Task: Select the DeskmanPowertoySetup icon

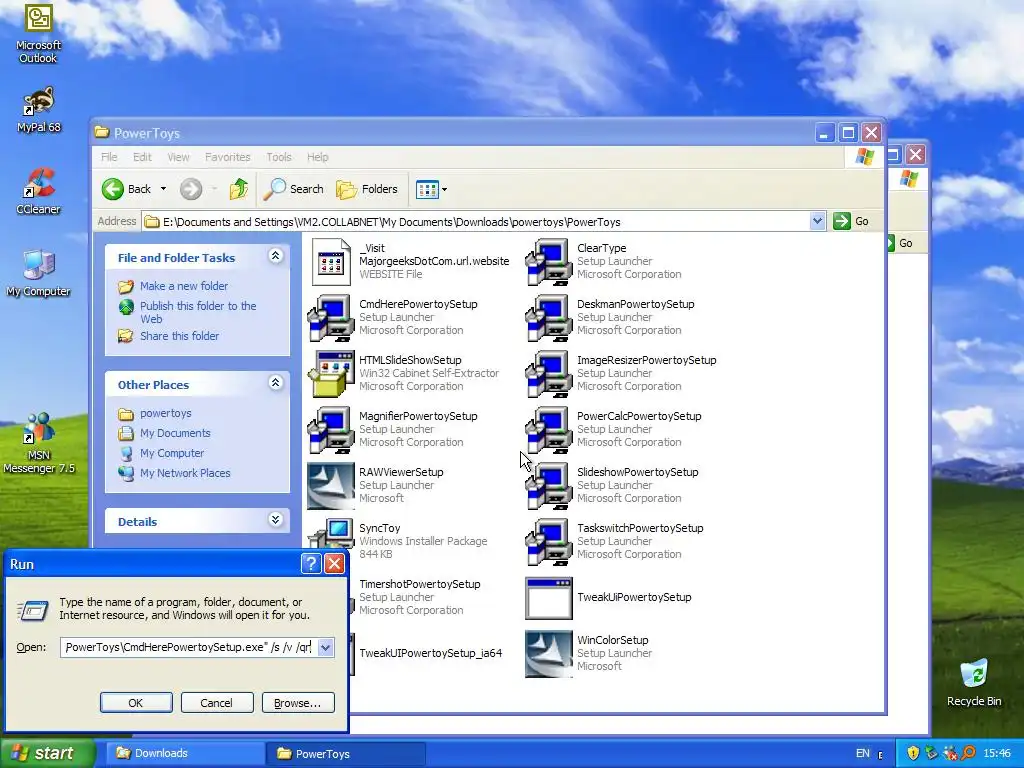Action: [549, 318]
